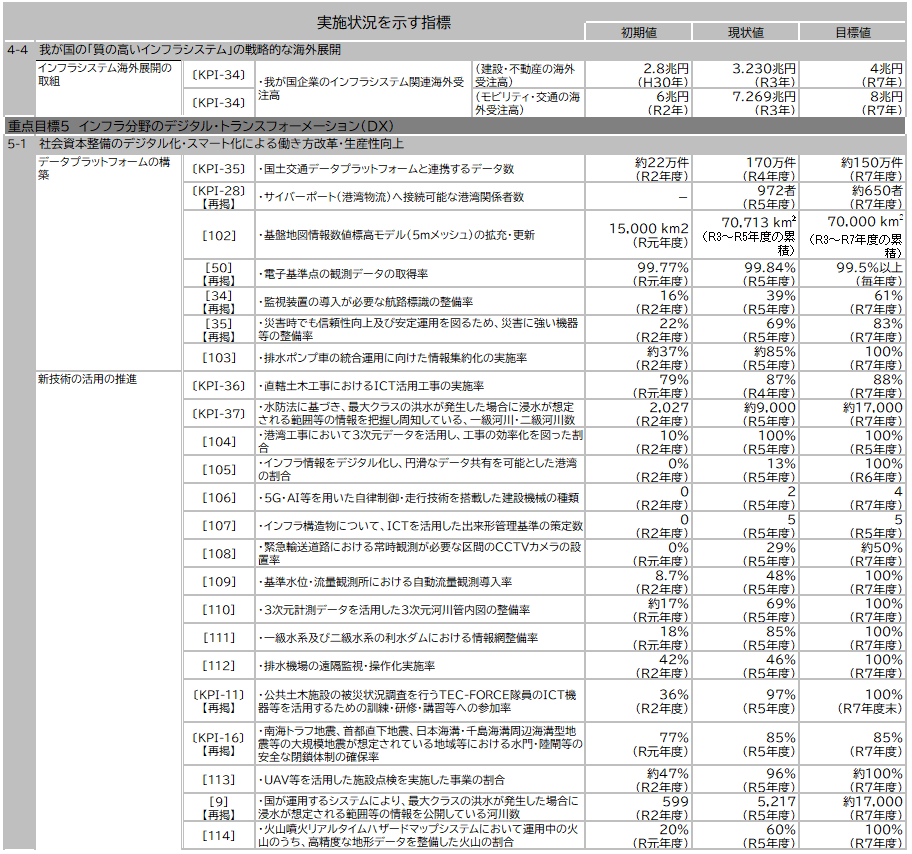Click the 重点目標5 DX heading bar

[454, 126]
